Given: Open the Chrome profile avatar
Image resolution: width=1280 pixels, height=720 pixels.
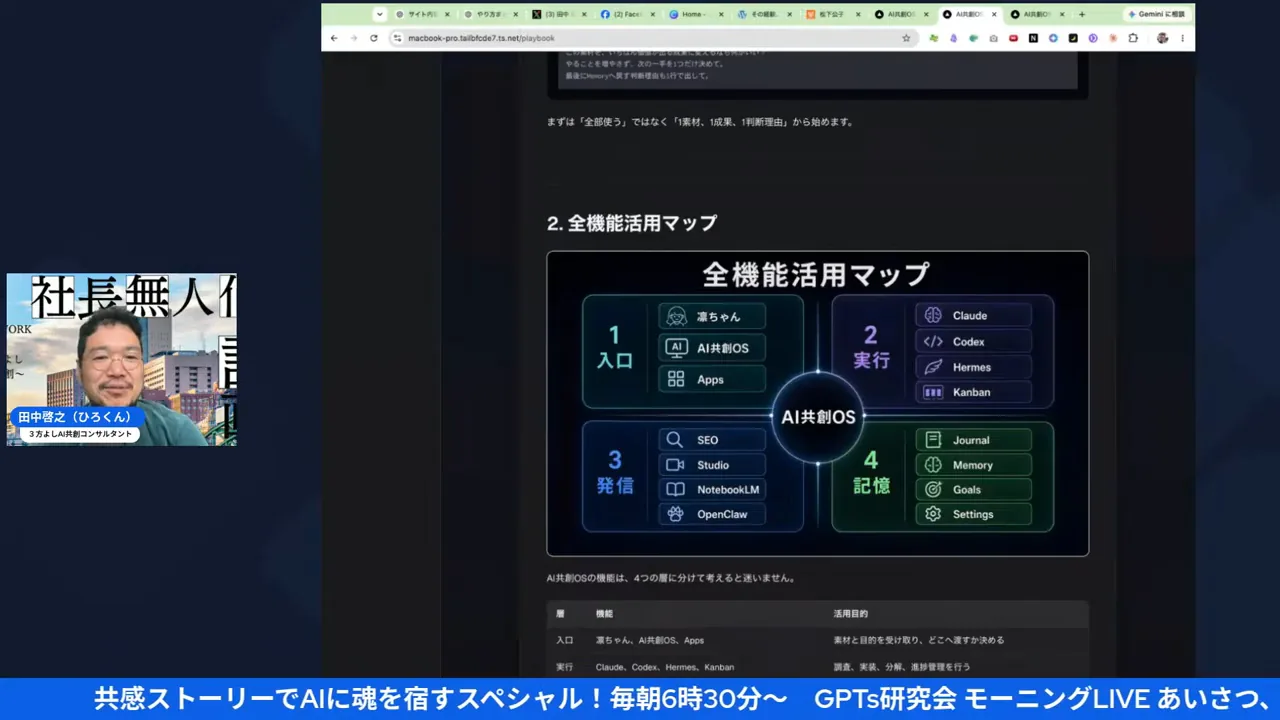Looking at the screenshot, I should (1162, 38).
